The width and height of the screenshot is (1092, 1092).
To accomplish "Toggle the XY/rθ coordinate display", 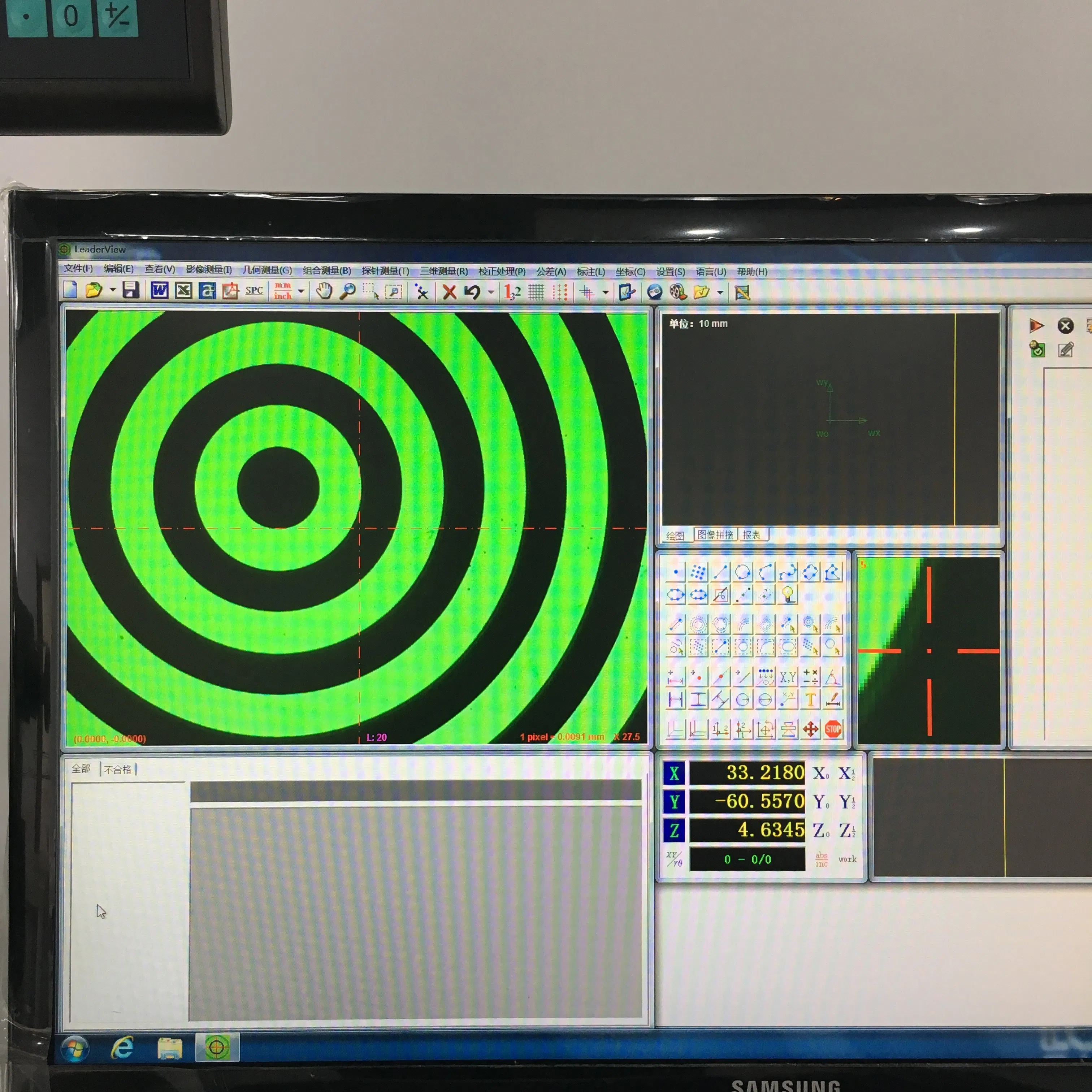I will tap(674, 859).
